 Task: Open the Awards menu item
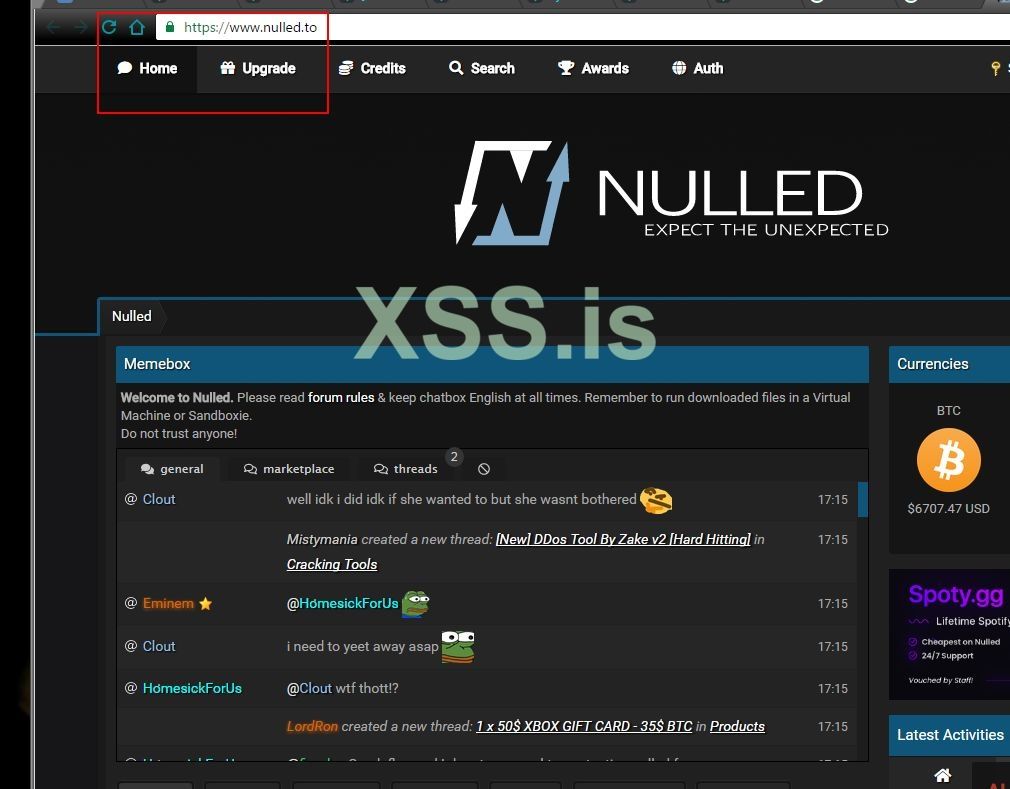point(593,68)
